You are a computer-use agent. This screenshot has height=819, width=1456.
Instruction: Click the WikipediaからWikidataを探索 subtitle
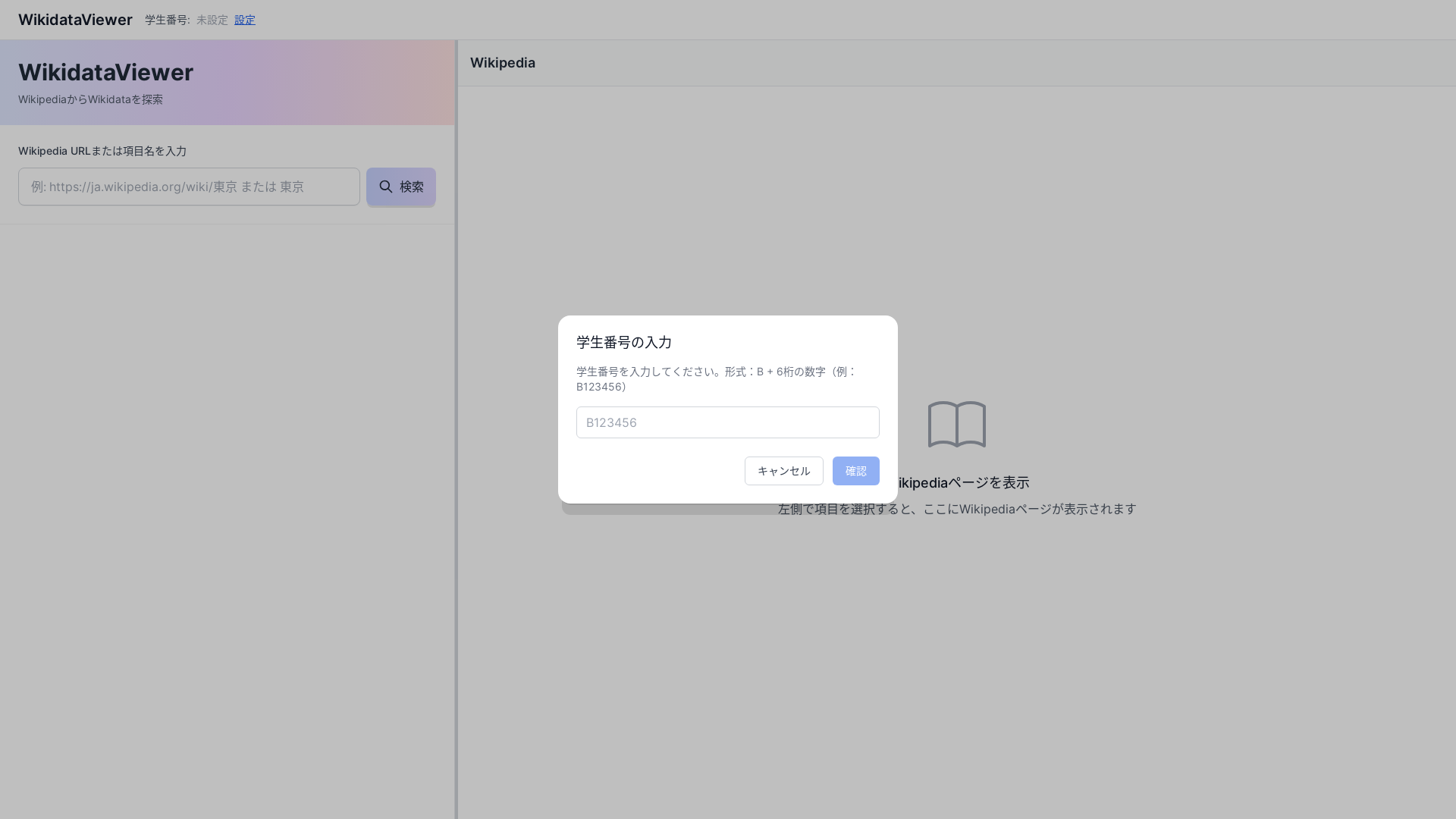click(x=90, y=99)
